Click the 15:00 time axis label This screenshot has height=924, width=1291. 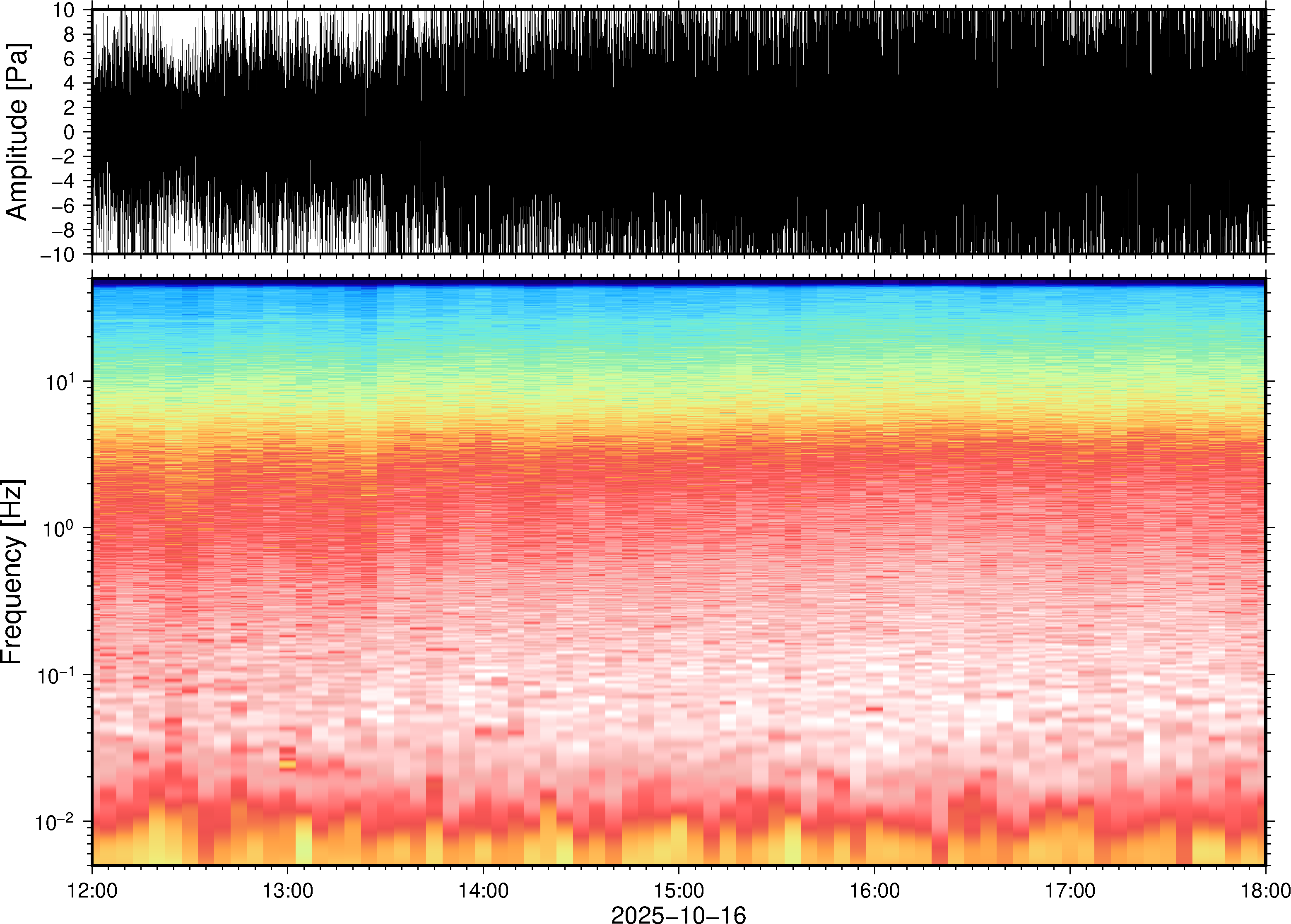[x=678, y=890]
